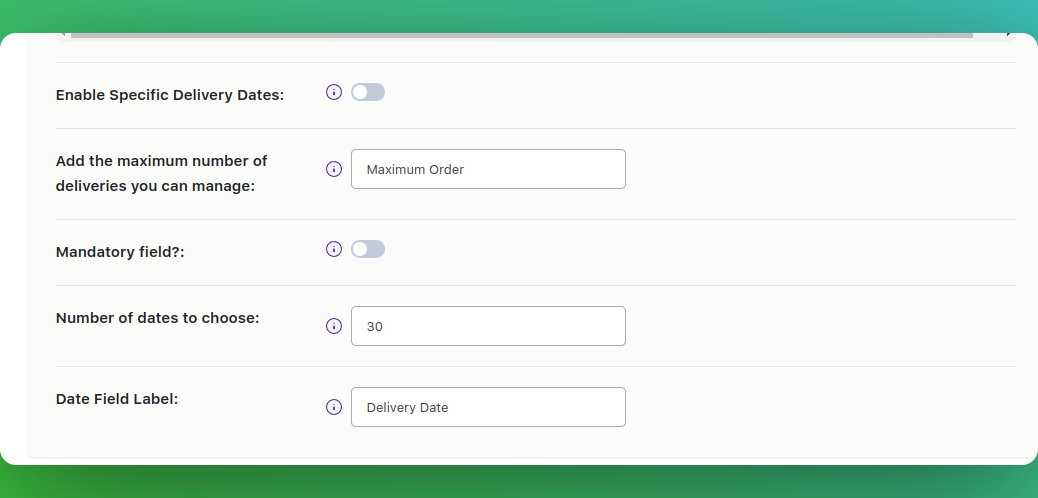Click 'Add the maximum number of deliveries' label

pos(162,174)
